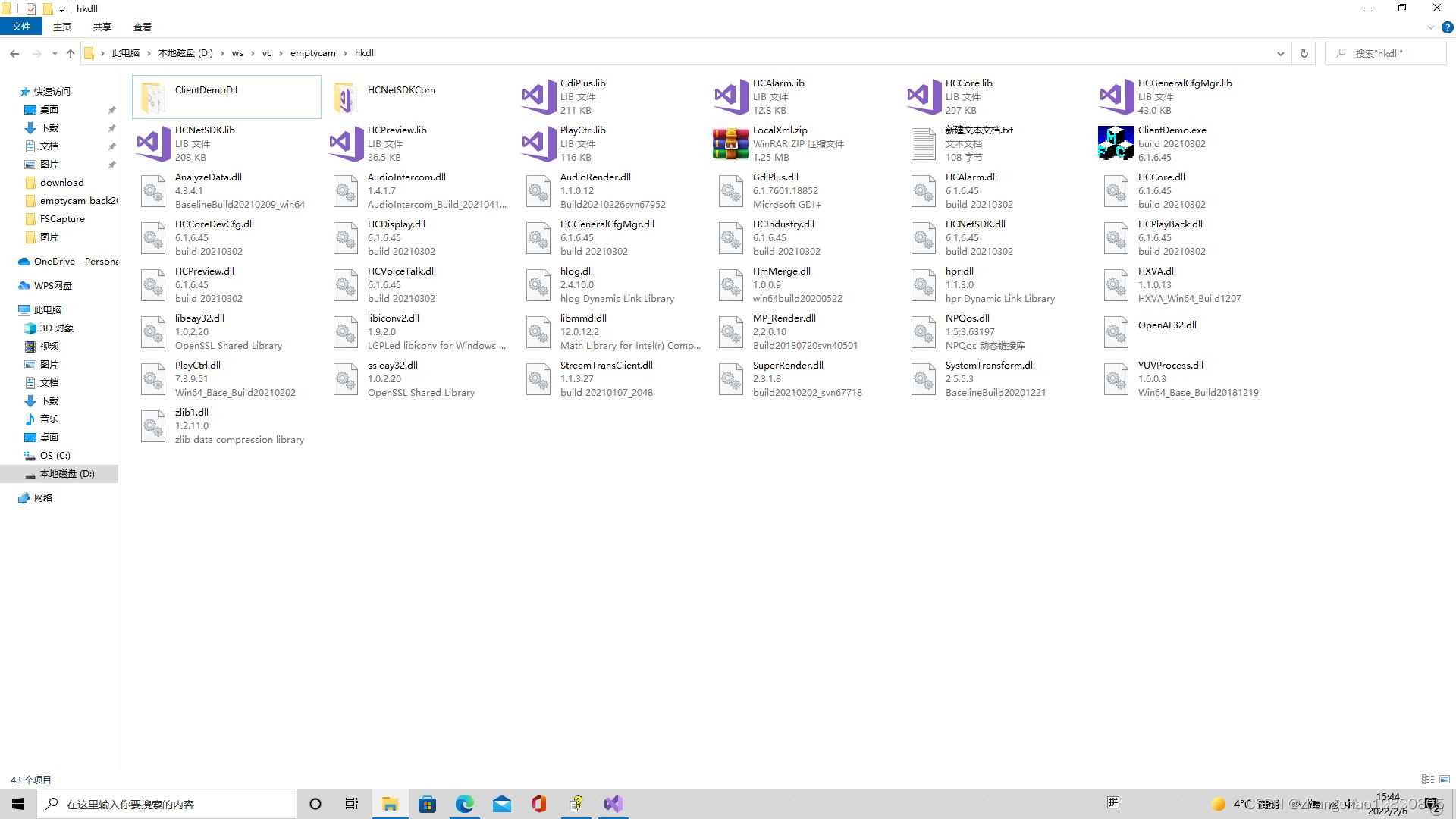Select the ClientDemo.exe application icon
This screenshot has width=1456, height=819.
[1116, 143]
